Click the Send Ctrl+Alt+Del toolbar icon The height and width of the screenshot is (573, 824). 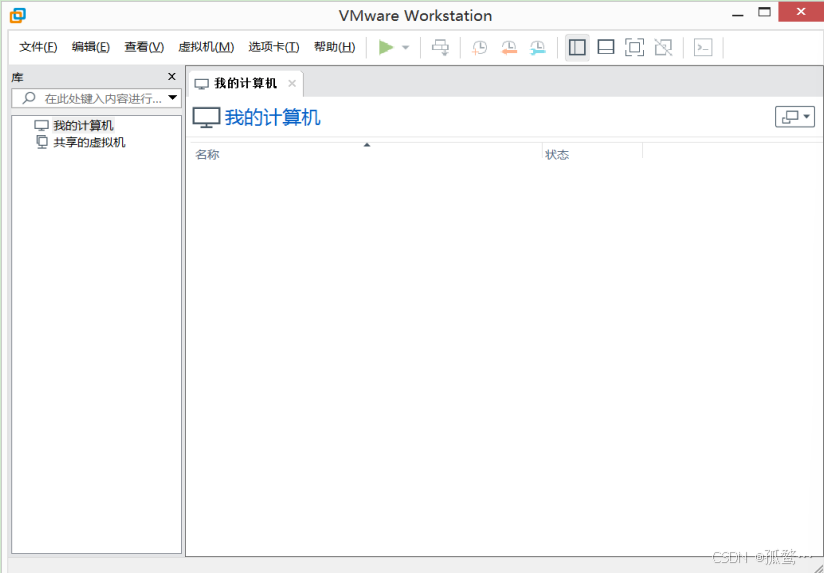tap(440, 47)
